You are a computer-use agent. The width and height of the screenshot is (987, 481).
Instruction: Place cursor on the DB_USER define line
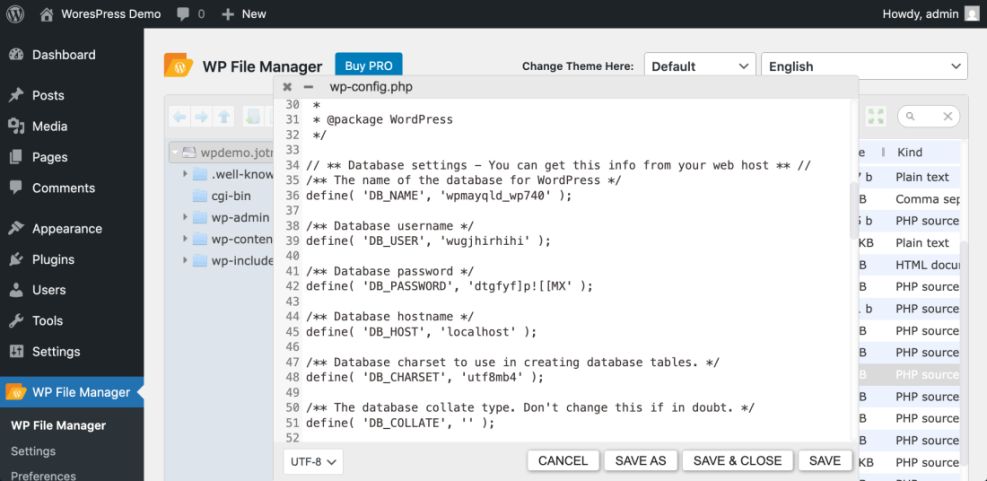[x=428, y=240]
